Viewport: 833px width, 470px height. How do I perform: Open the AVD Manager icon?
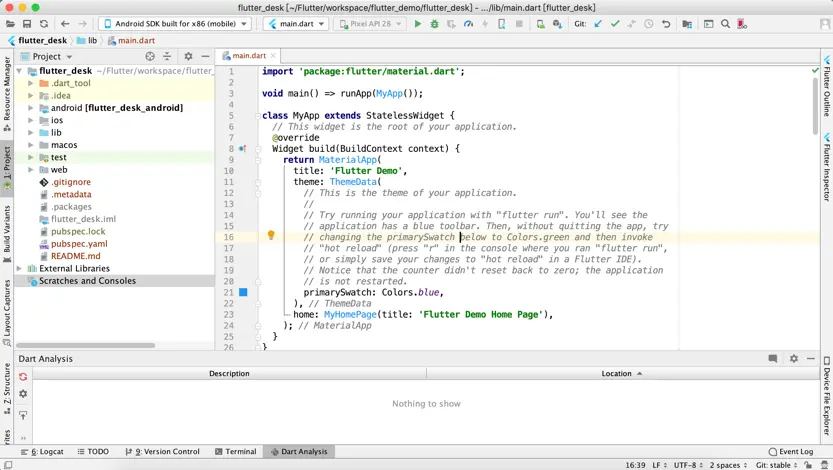[x=540, y=24]
